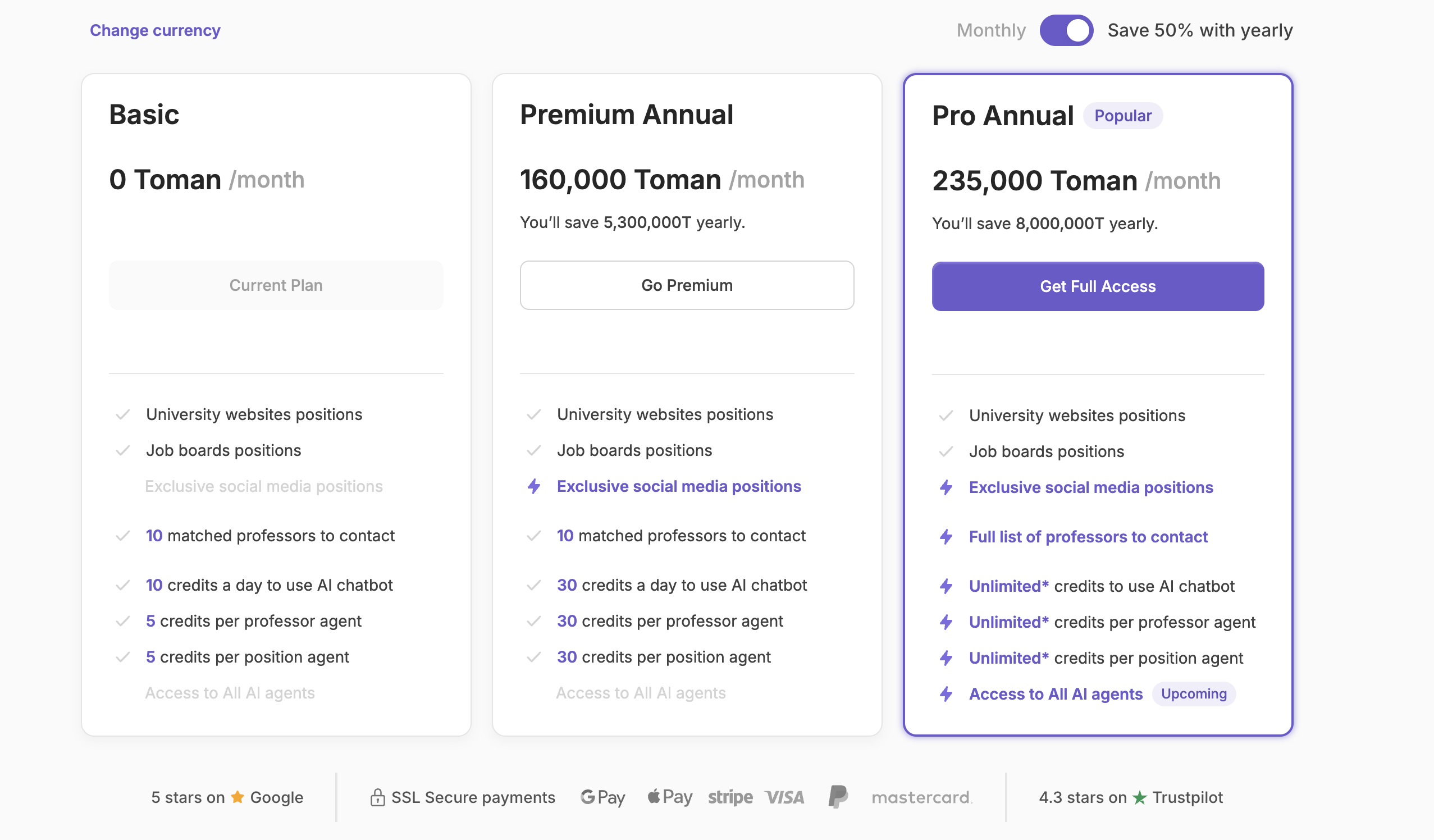This screenshot has height=840, width=1434.
Task: Click the Google star rating icon
Action: pos(238,797)
